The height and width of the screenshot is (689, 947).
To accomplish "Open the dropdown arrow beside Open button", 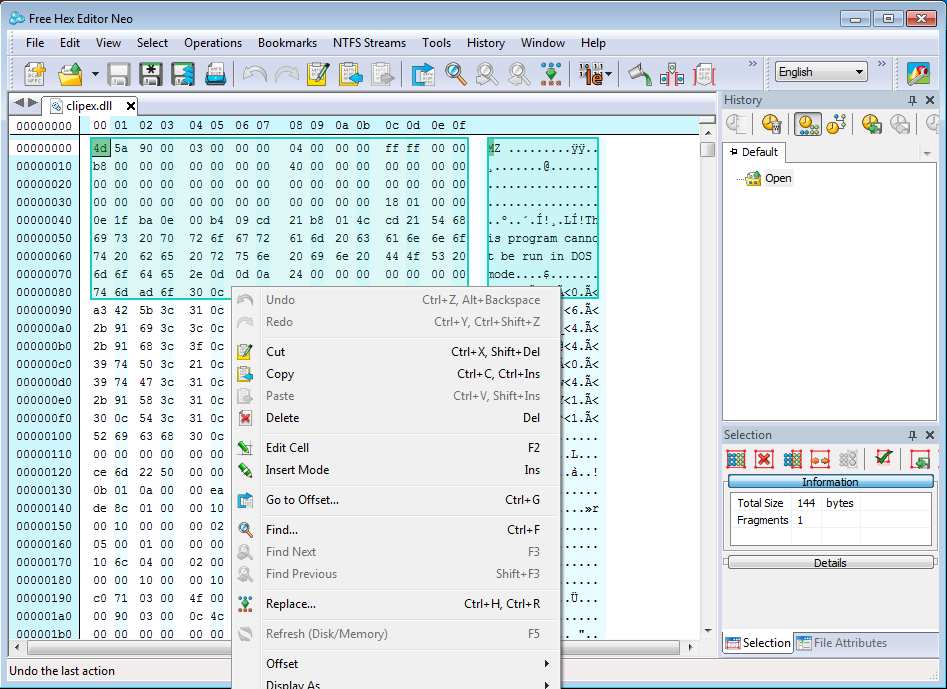I will (x=95, y=73).
